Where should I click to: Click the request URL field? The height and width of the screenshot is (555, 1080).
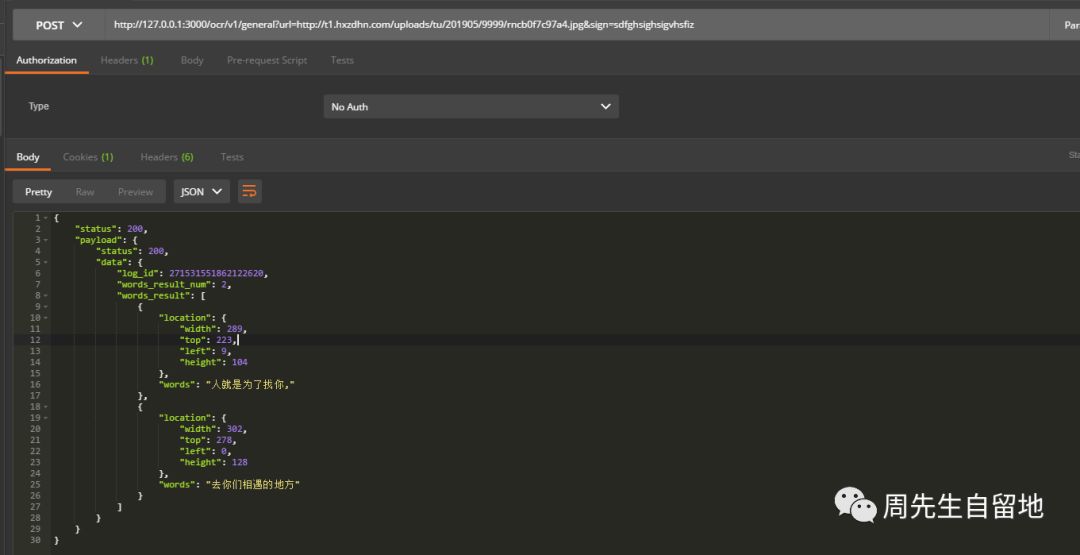(575, 25)
